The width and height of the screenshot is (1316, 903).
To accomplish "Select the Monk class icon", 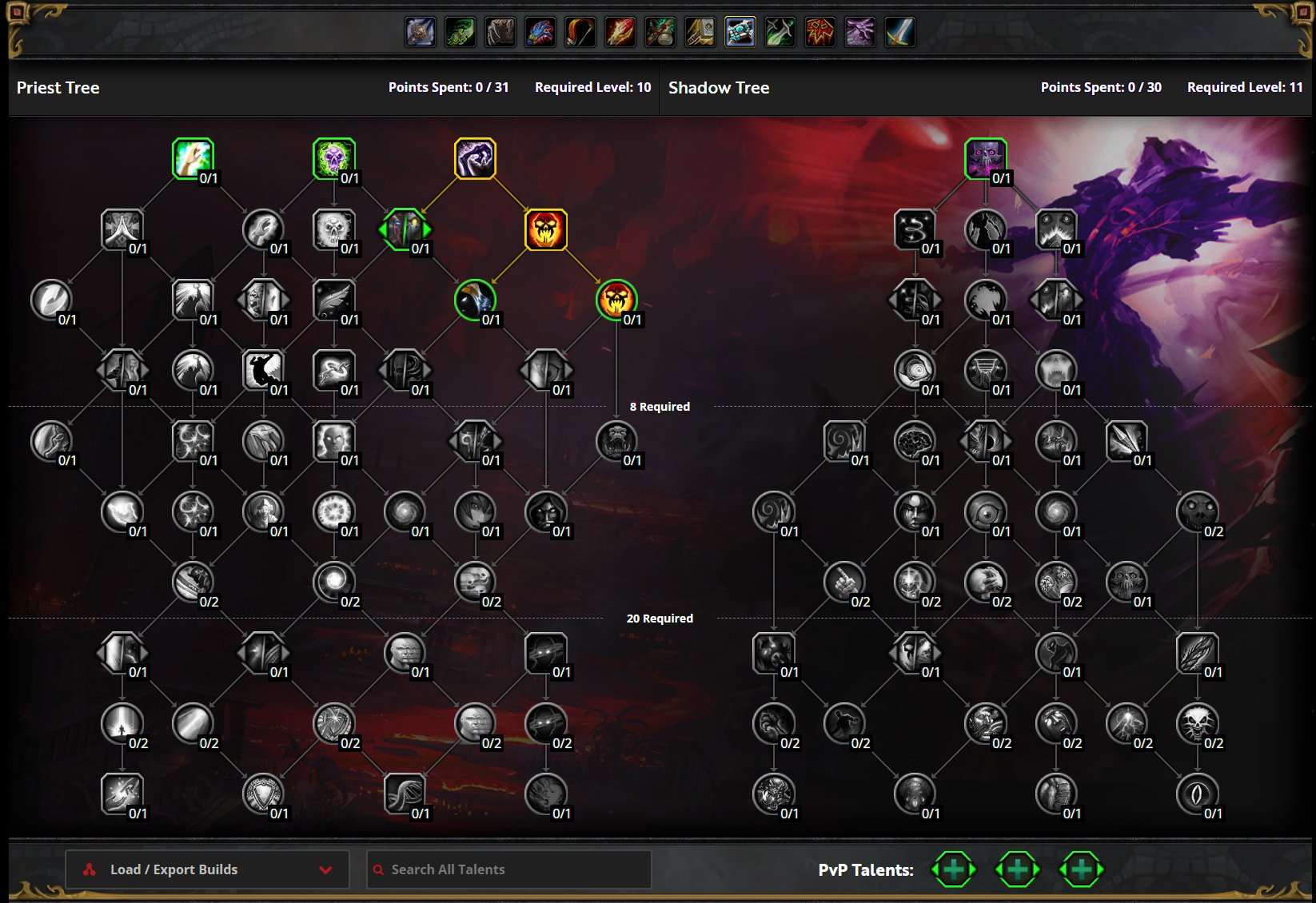I will pos(660,33).
